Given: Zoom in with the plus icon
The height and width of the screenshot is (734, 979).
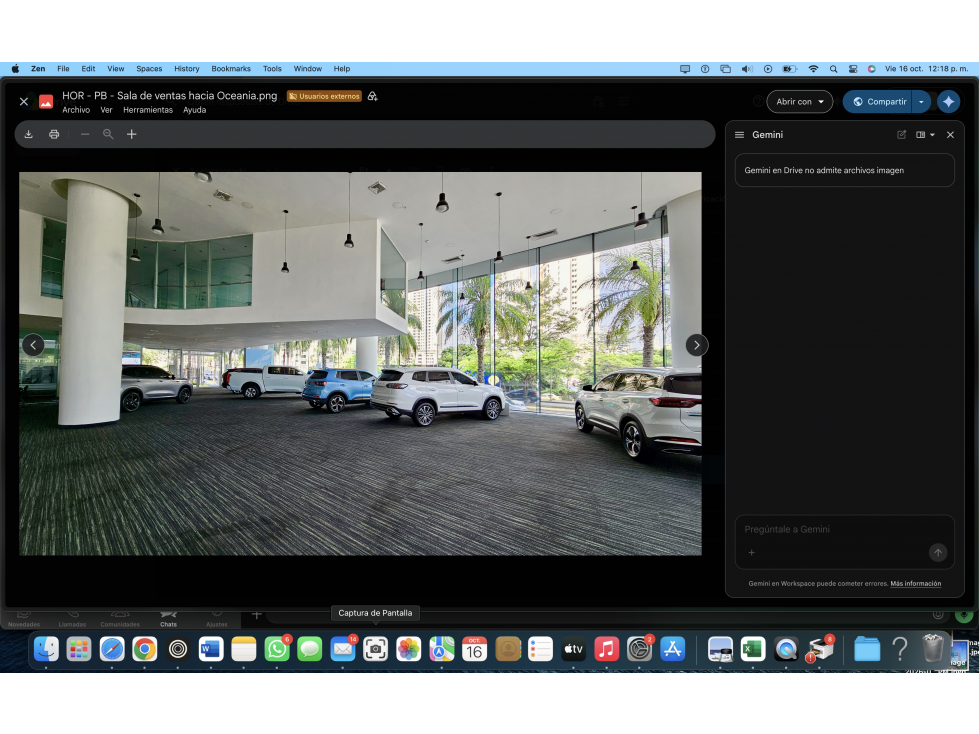Looking at the screenshot, I should tap(132, 134).
